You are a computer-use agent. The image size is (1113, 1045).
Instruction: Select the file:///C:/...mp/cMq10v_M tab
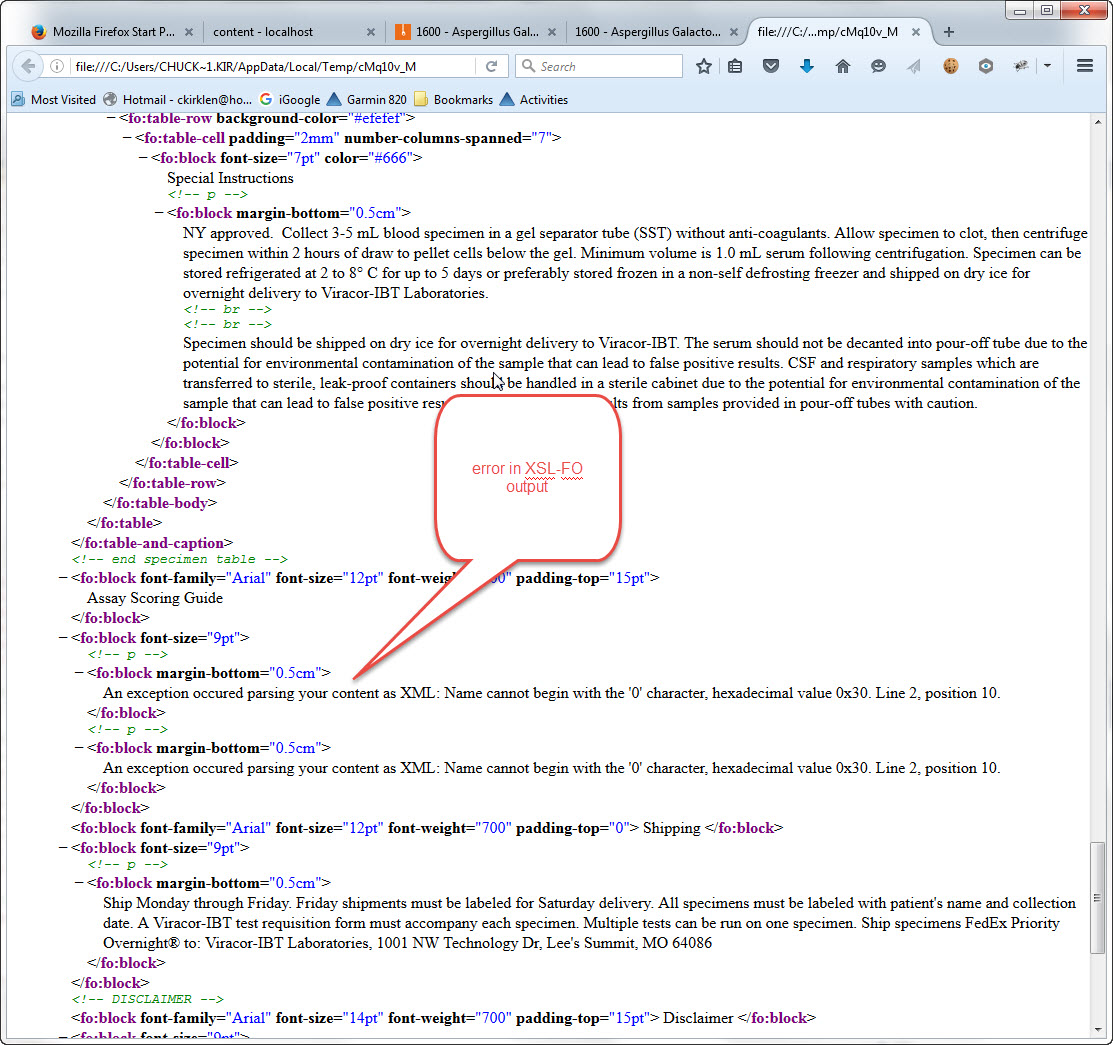coord(828,32)
